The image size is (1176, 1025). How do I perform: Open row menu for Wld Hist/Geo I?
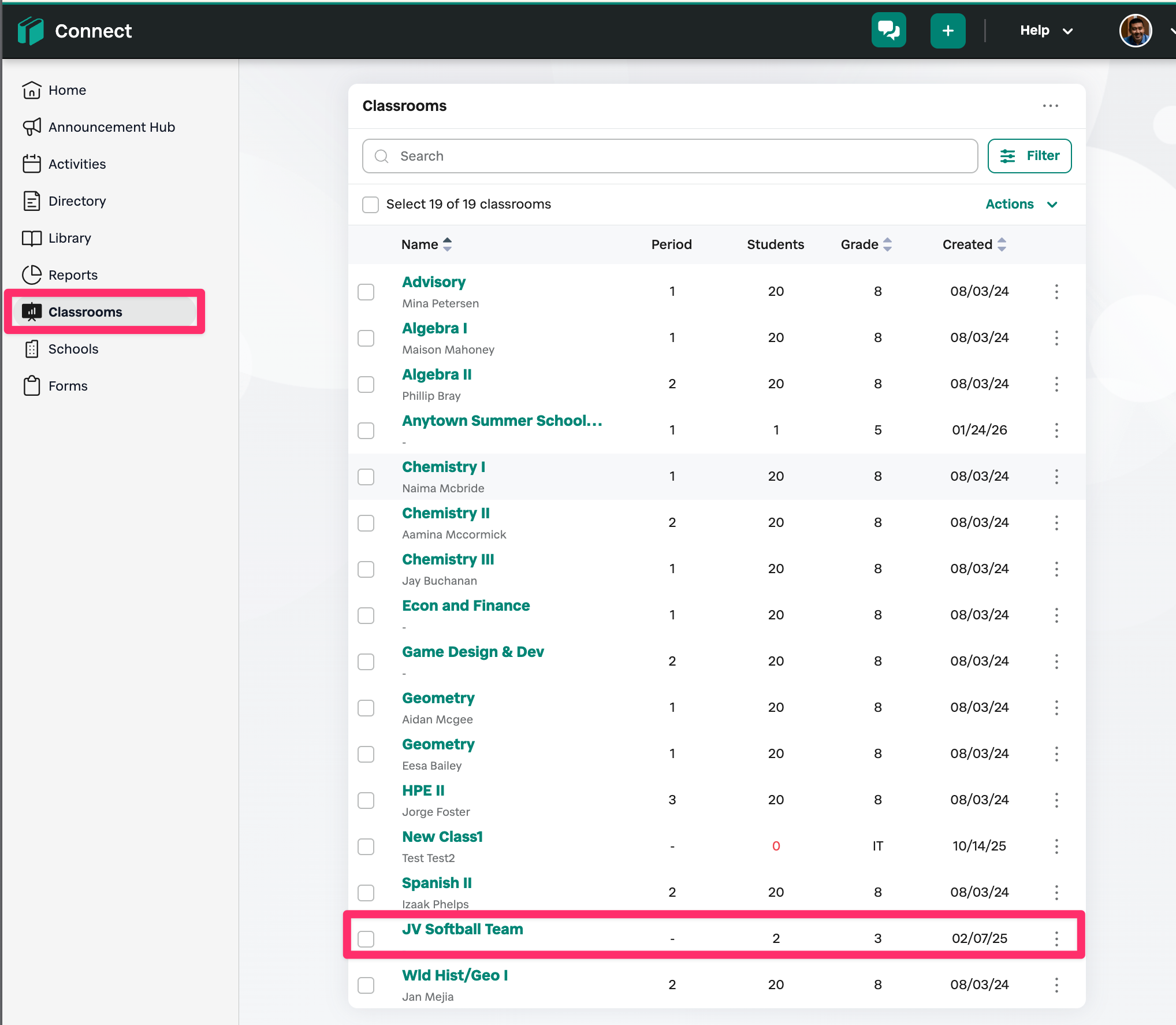tap(1056, 985)
